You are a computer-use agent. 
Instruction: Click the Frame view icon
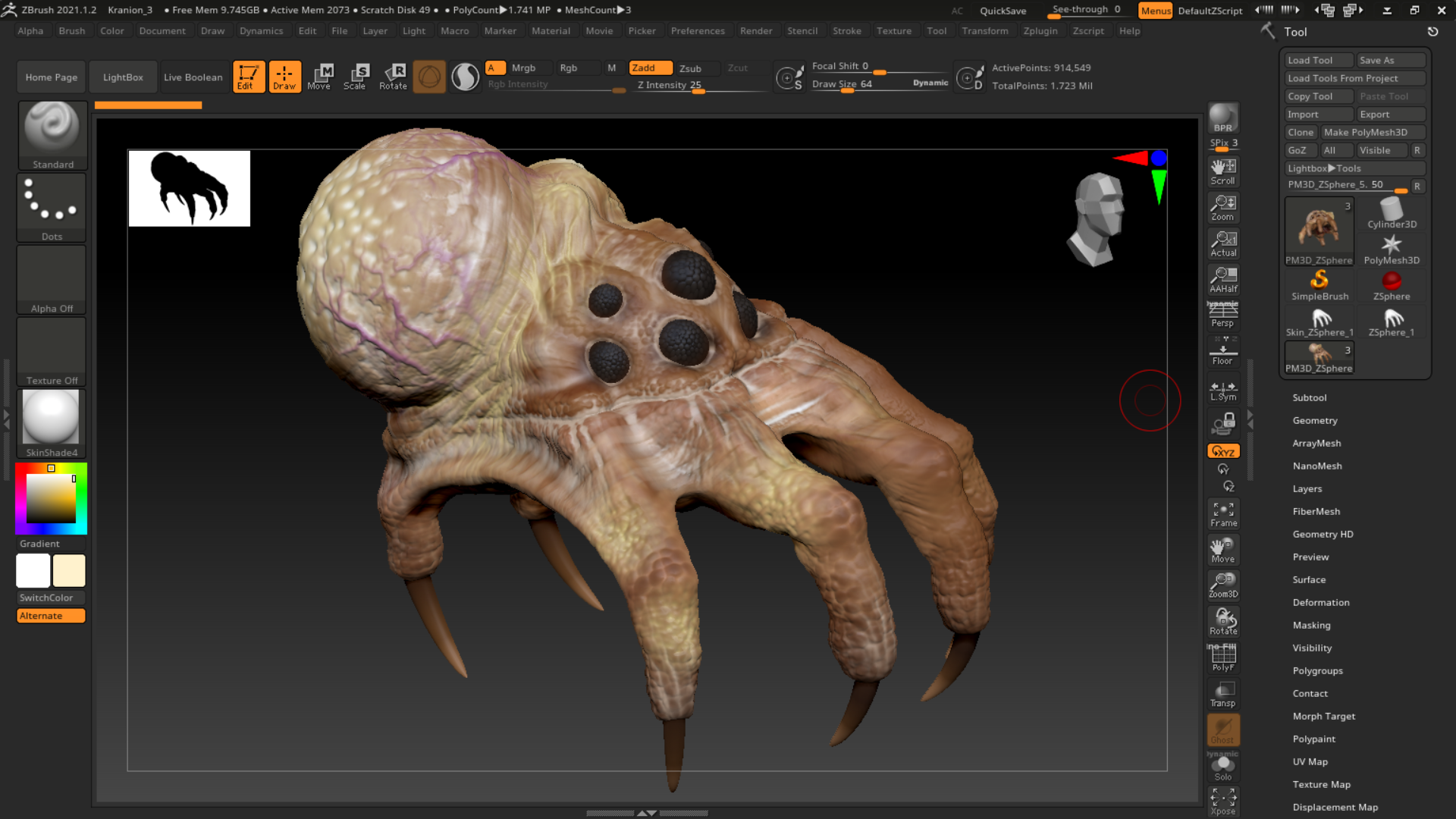click(x=1223, y=513)
